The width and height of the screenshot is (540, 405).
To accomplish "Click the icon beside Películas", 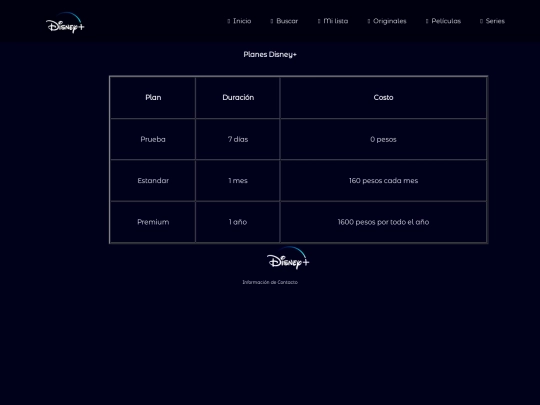I will click(427, 21).
